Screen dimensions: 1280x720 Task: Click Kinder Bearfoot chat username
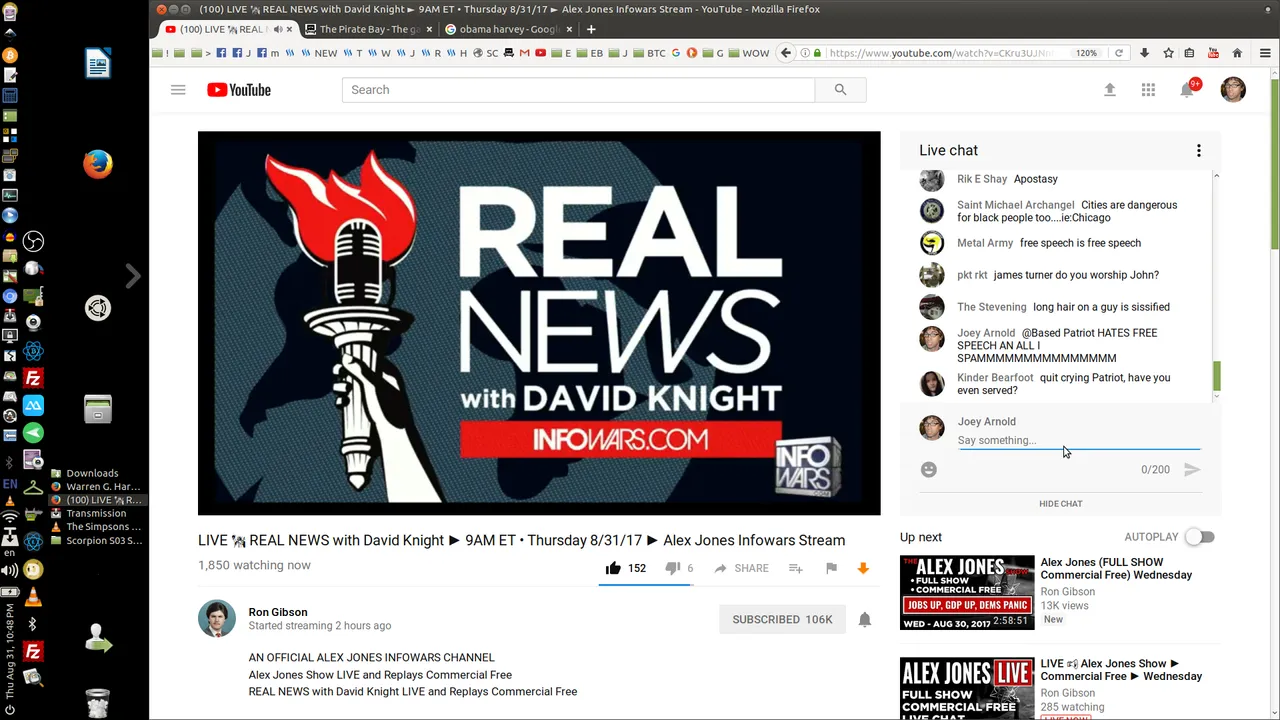click(x=995, y=378)
